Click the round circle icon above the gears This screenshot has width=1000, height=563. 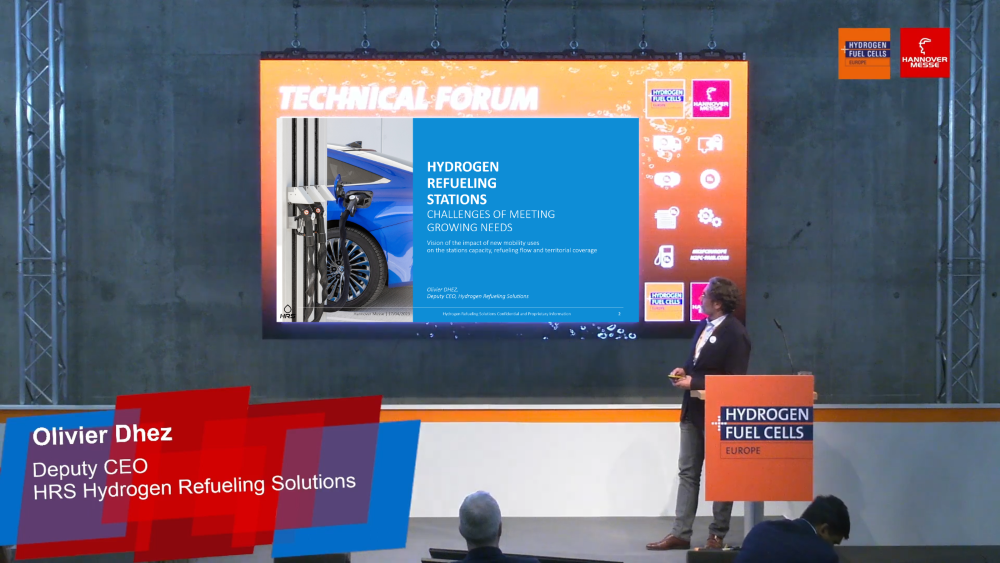coord(710,180)
